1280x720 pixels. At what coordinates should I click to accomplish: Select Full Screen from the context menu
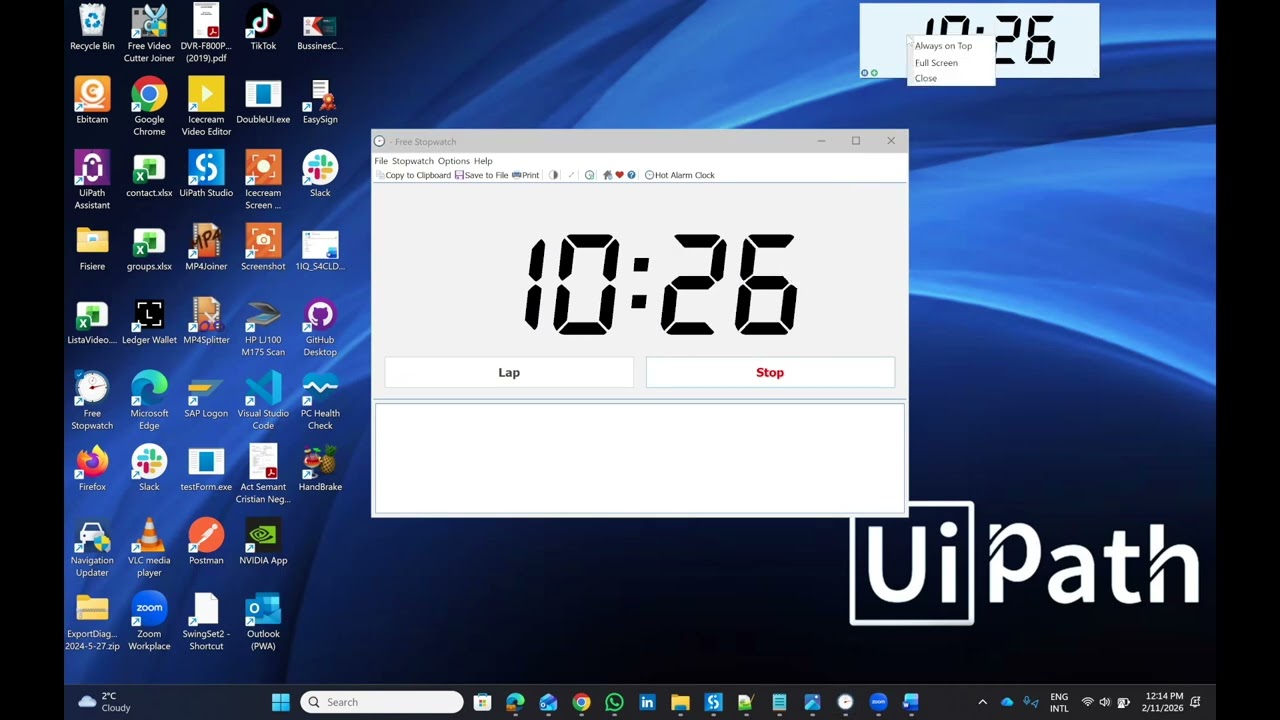tap(950, 63)
